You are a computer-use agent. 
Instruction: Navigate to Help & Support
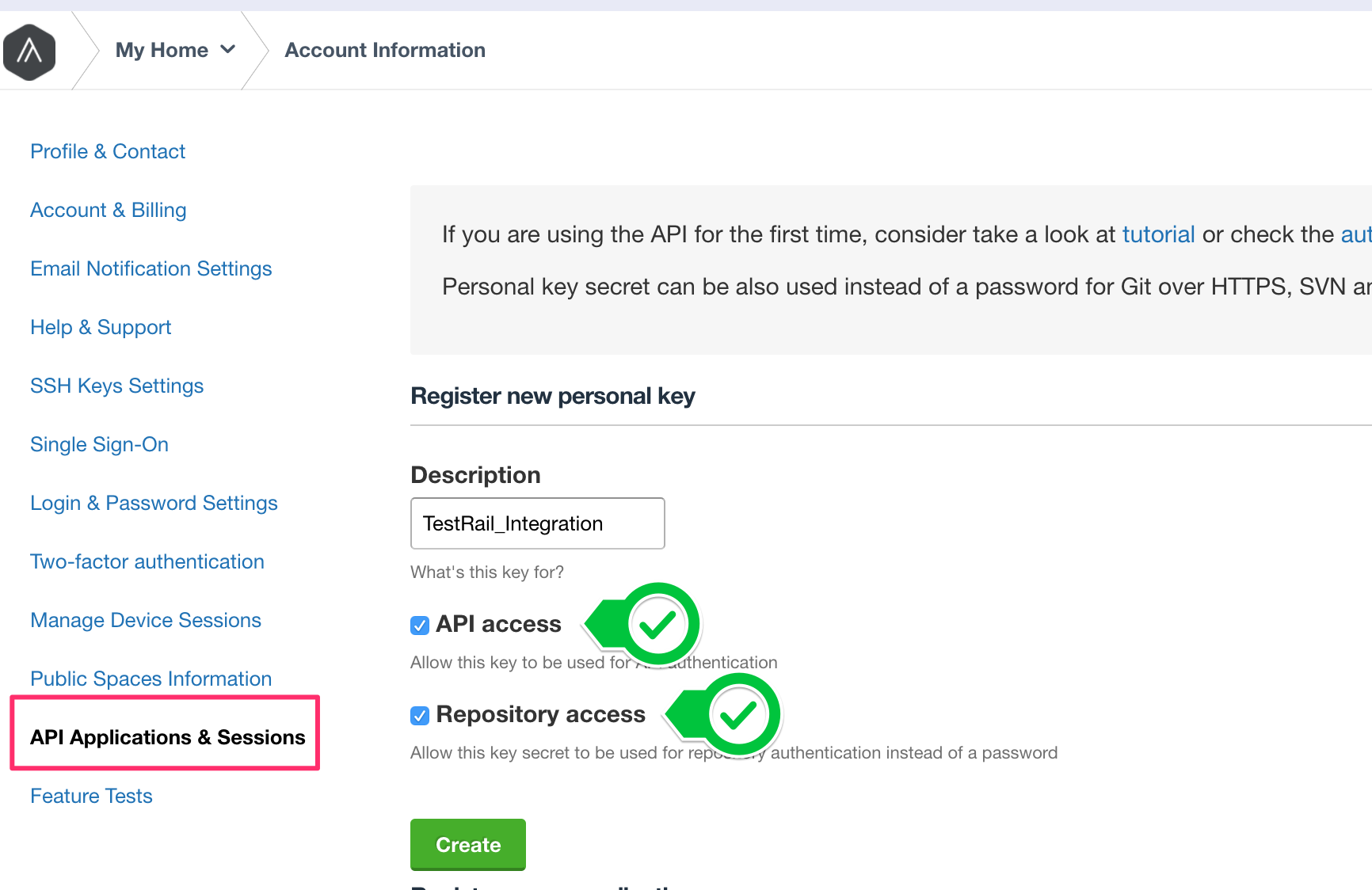101,327
